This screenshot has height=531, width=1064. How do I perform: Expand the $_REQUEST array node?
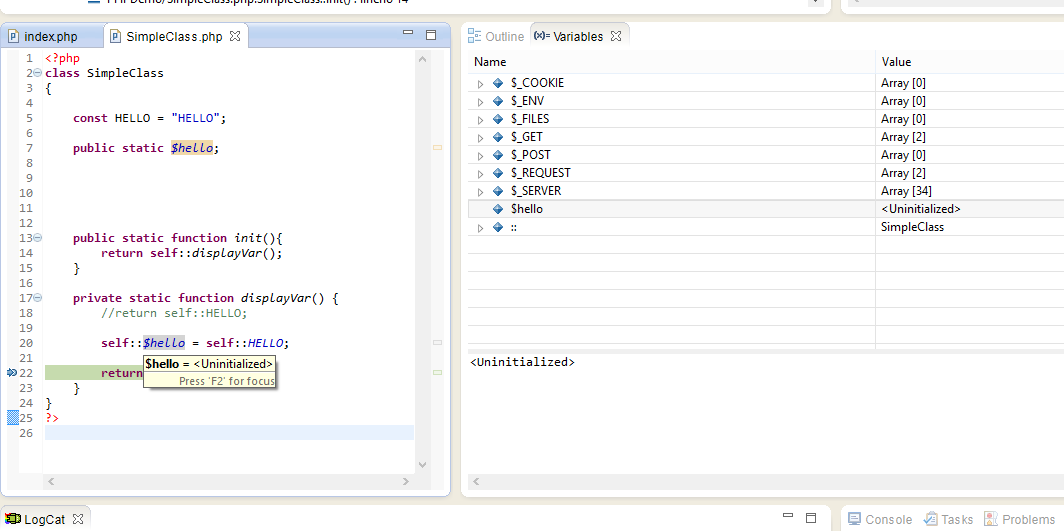480,173
